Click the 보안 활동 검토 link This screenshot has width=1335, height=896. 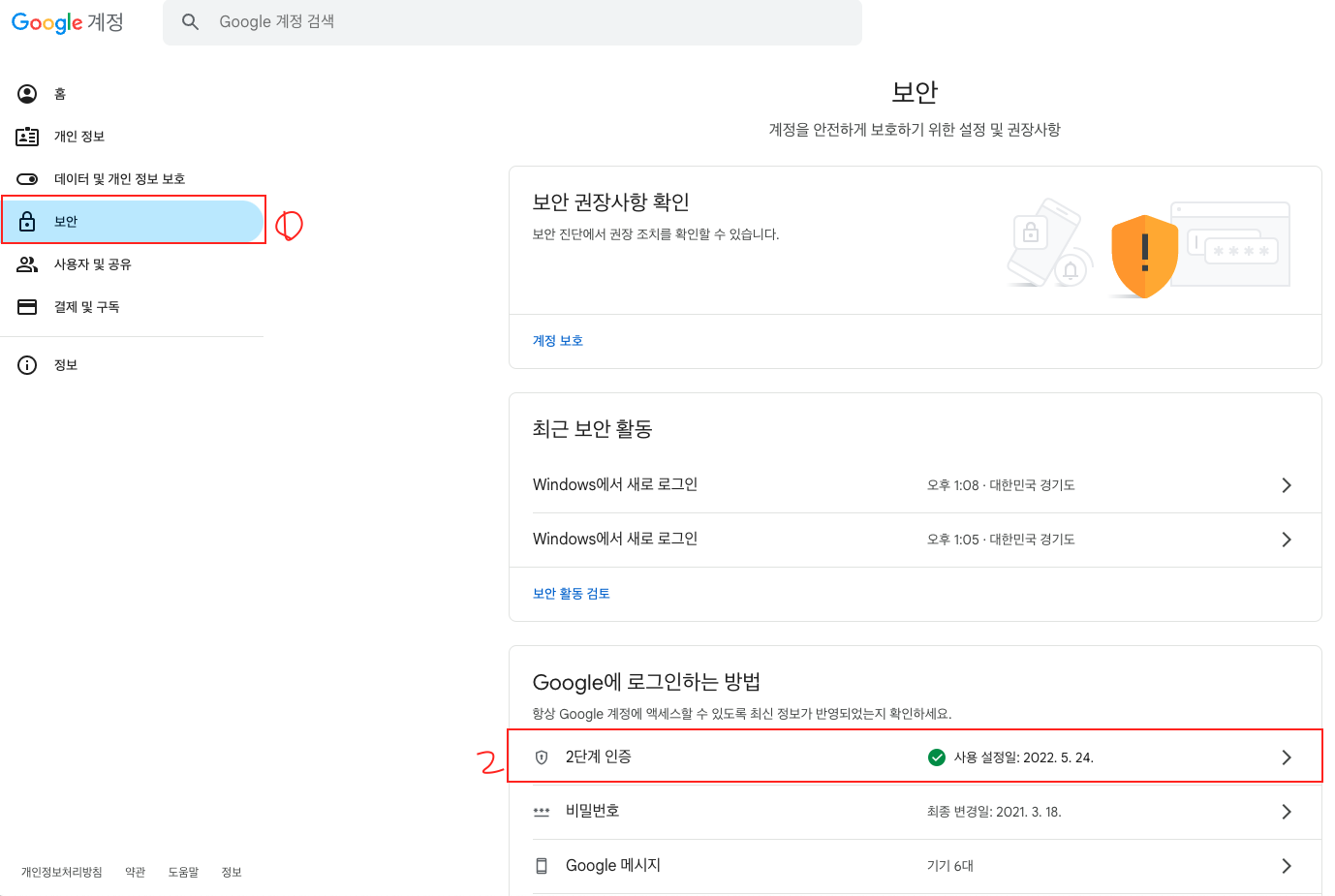coord(572,594)
